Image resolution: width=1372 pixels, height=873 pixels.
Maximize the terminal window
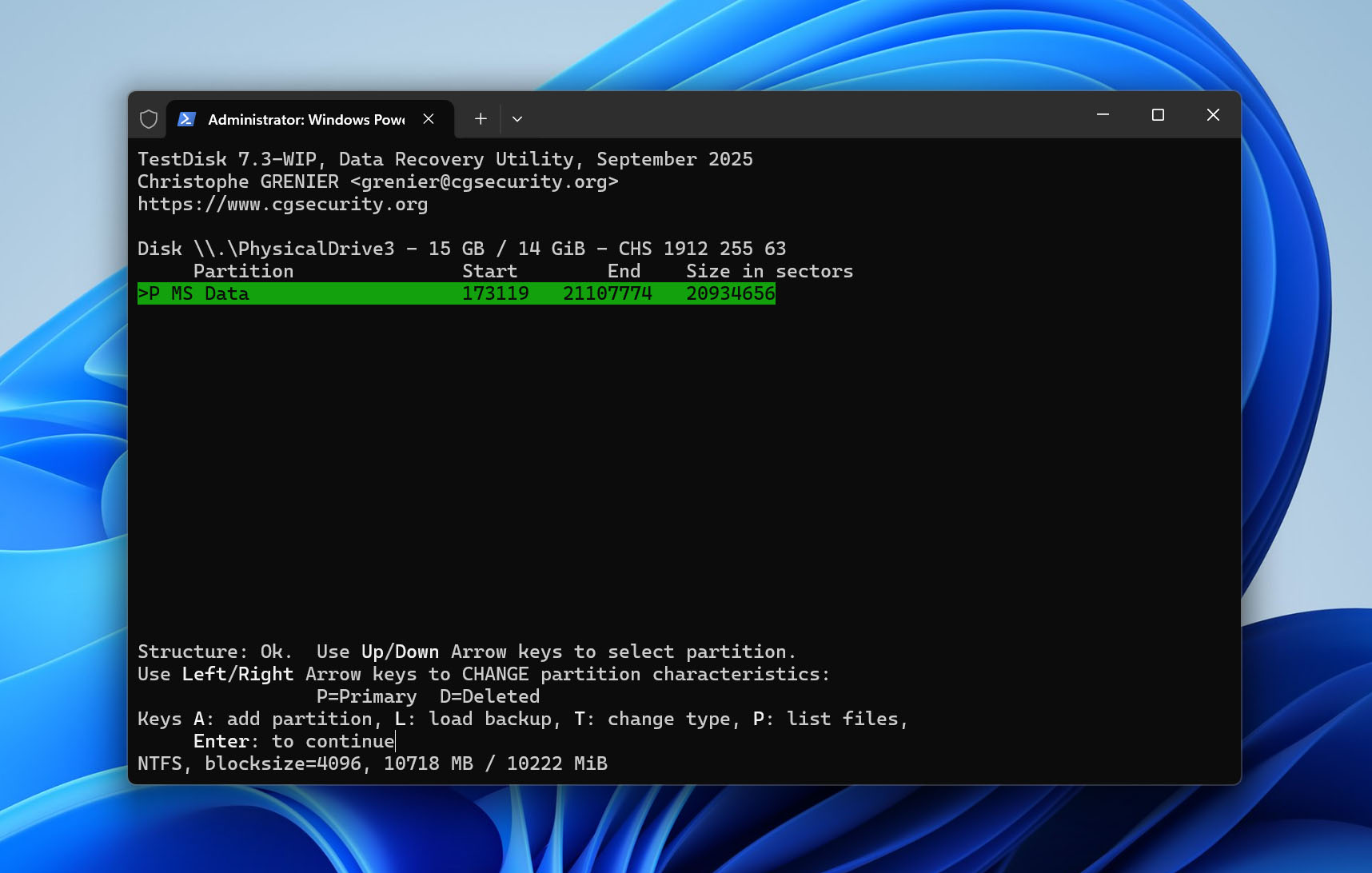[1158, 115]
